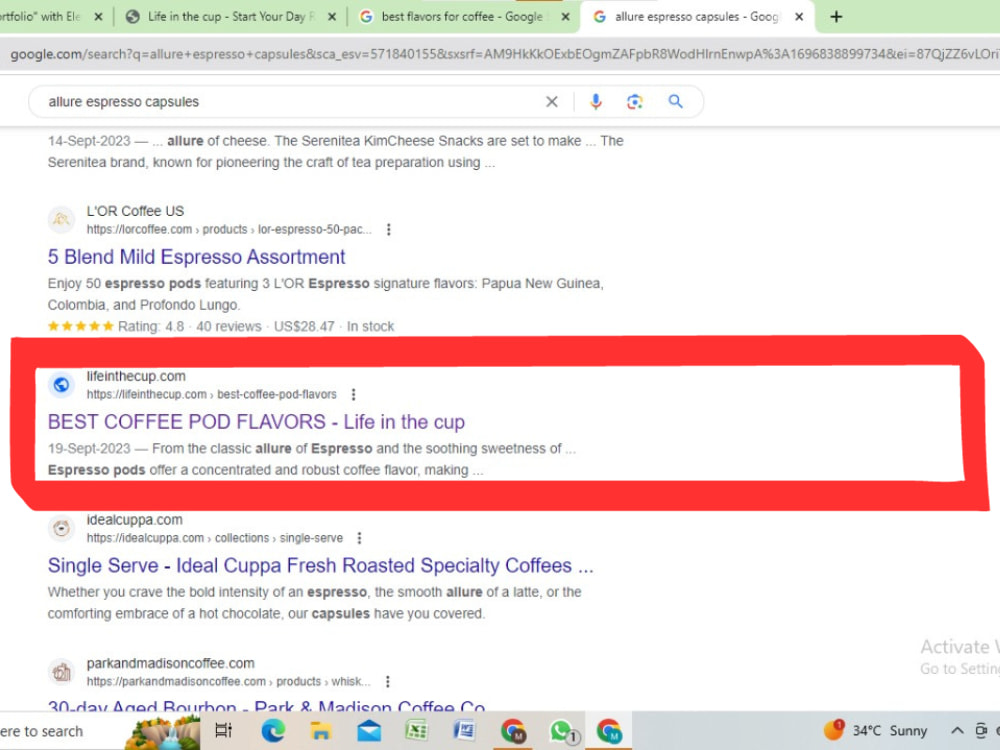1000x750 pixels.
Task: Open 'Single Serve - Ideal Cuppa' result
Action: [321, 566]
